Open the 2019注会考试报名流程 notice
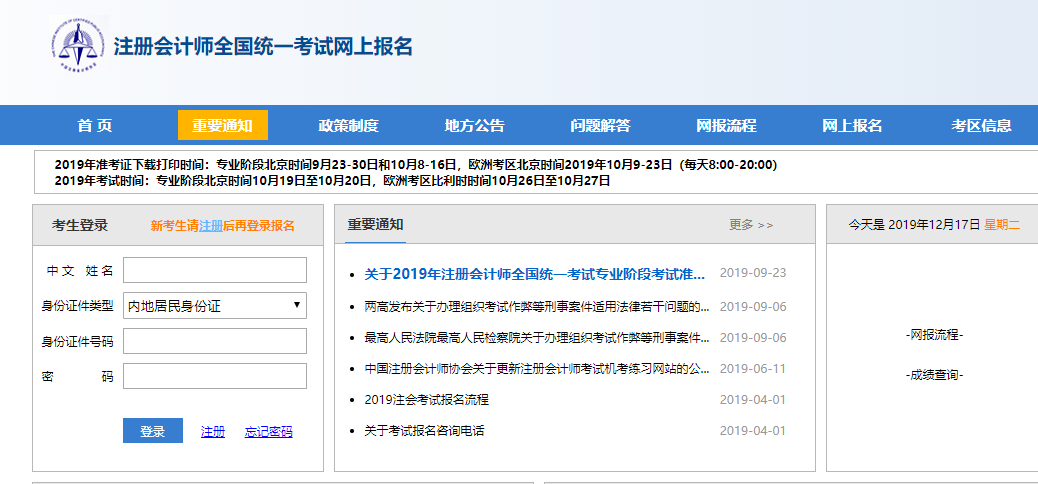 pyautogui.click(x=426, y=400)
